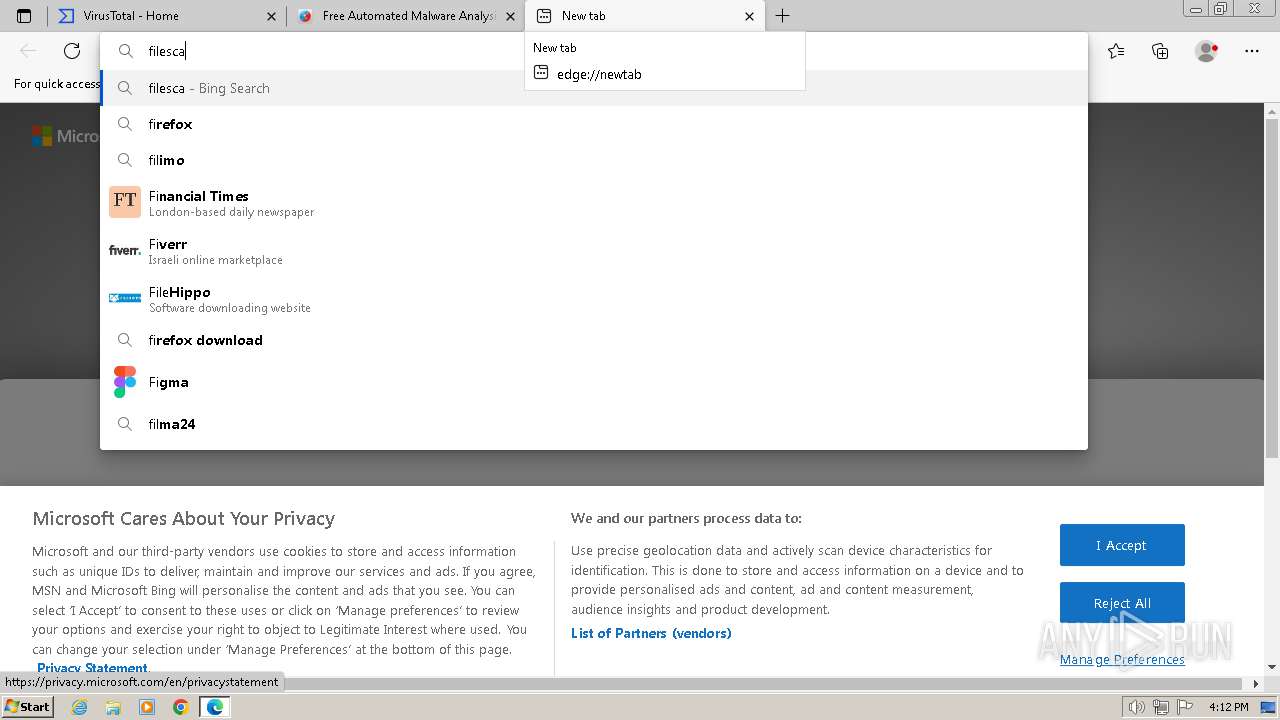Viewport: 1280px width, 720px height.
Task: Click the Figma logo icon
Action: click(x=125, y=382)
